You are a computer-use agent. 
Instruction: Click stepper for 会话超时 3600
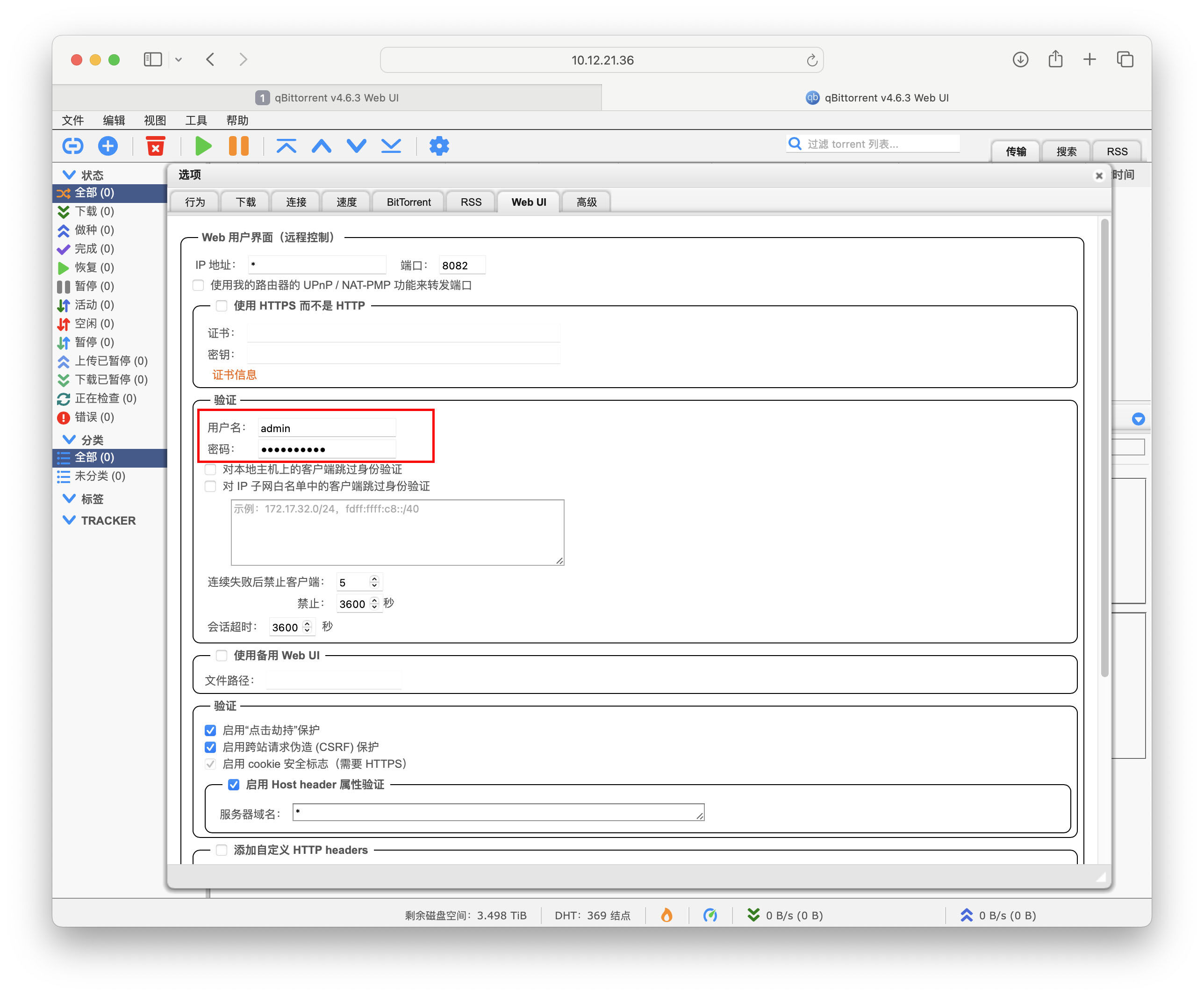point(307,627)
